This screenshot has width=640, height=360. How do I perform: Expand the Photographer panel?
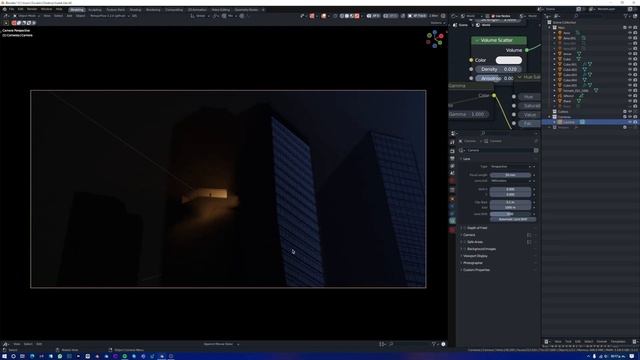click(472, 263)
